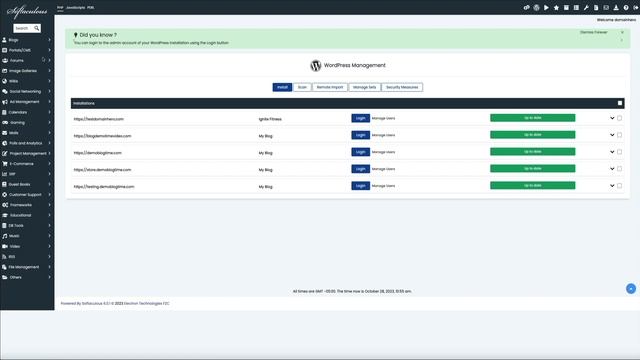Click the download icon left of help icon
The image size is (640, 360).
(616, 8)
